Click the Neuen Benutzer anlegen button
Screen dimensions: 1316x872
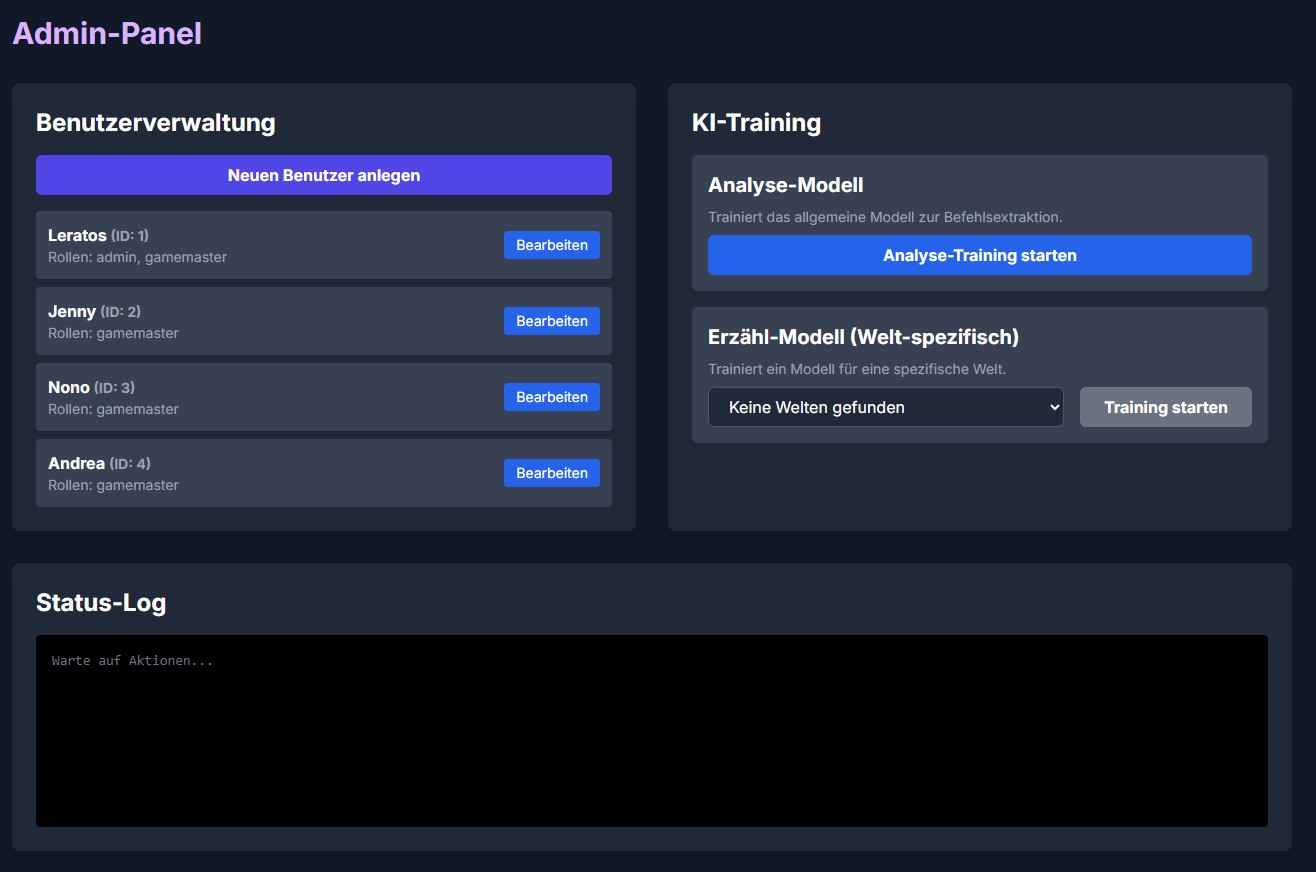point(323,175)
